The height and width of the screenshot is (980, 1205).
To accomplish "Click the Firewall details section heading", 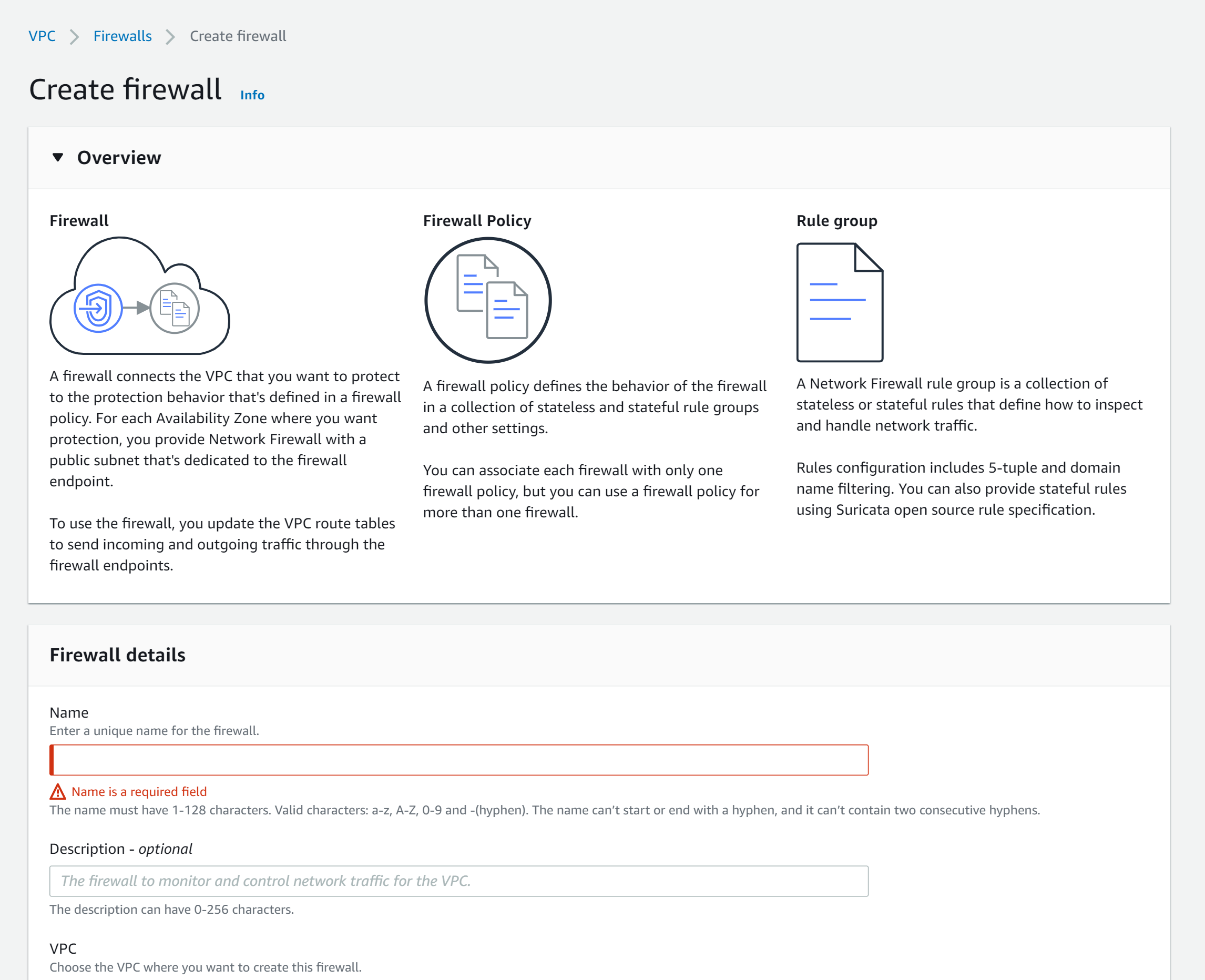I will coord(117,655).
